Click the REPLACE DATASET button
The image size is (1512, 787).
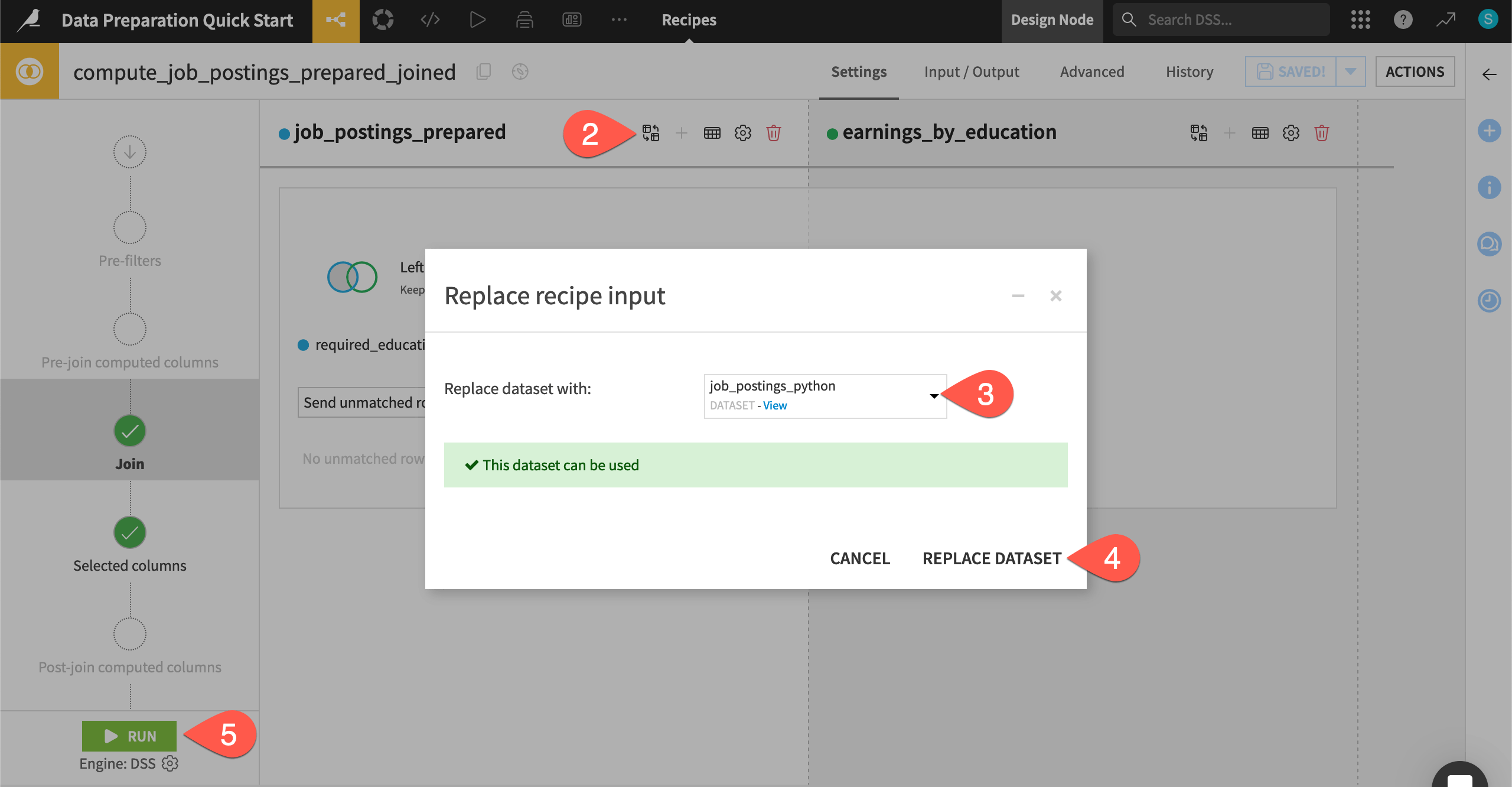[x=992, y=558]
